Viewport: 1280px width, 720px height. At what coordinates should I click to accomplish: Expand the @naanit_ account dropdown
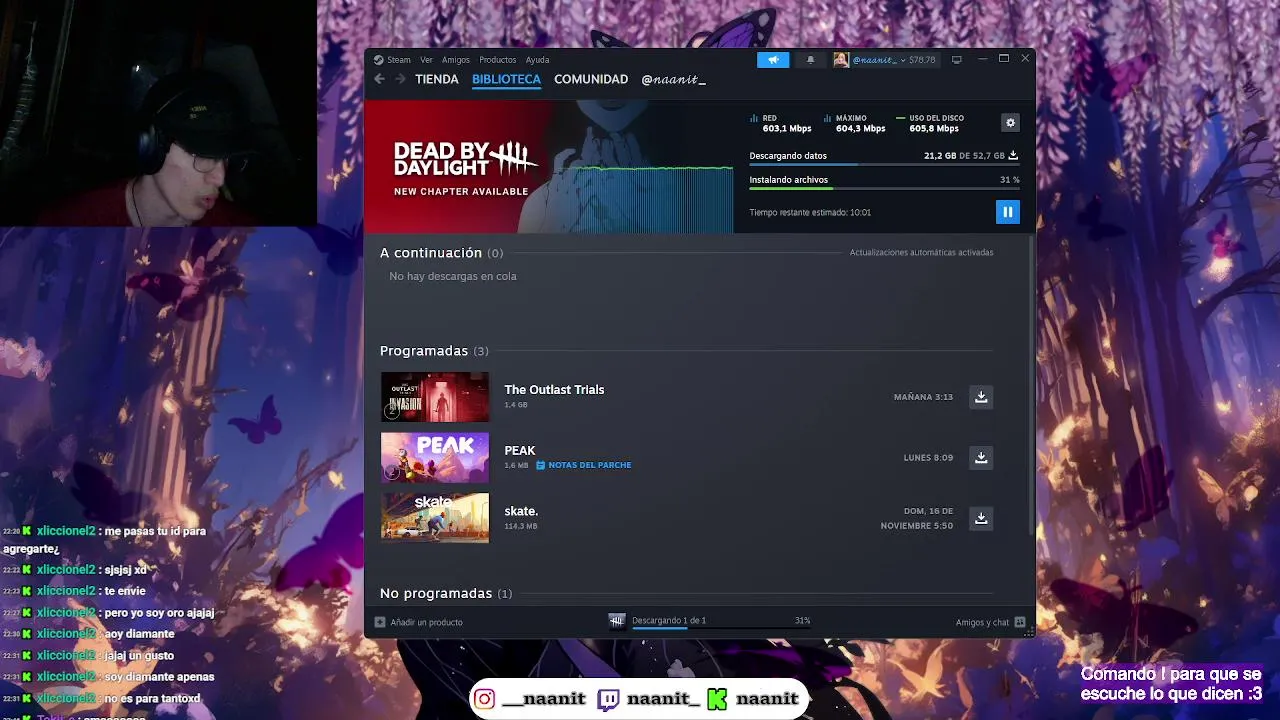pyautogui.click(x=878, y=60)
